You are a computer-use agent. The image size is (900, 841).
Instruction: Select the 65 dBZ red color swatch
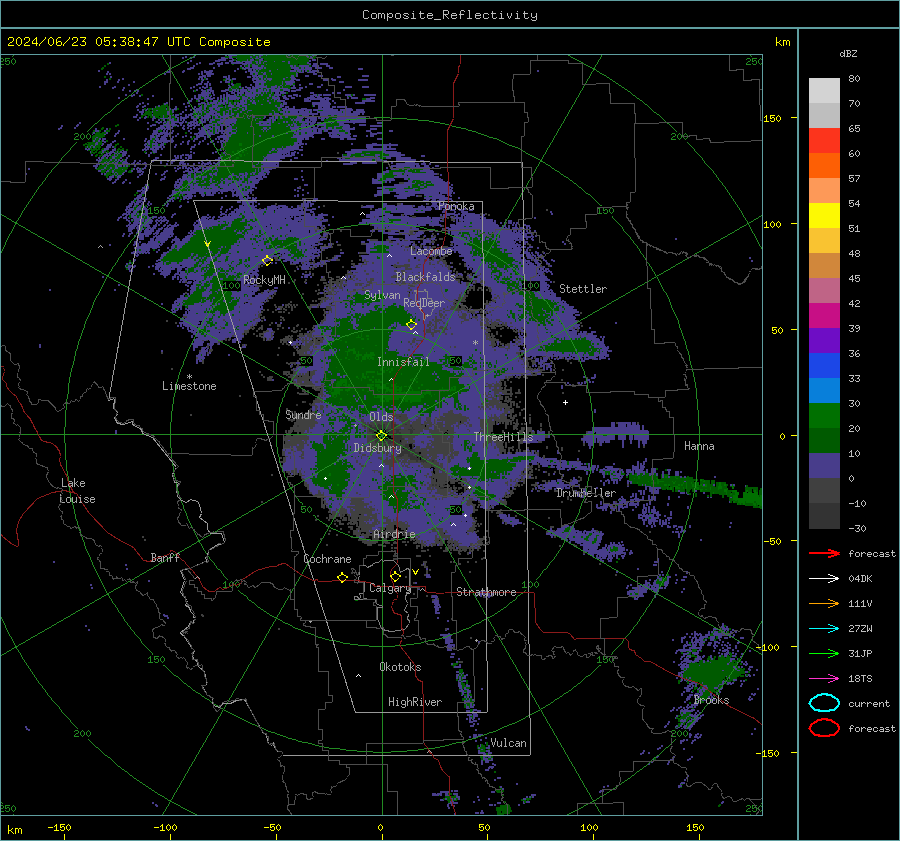824,140
